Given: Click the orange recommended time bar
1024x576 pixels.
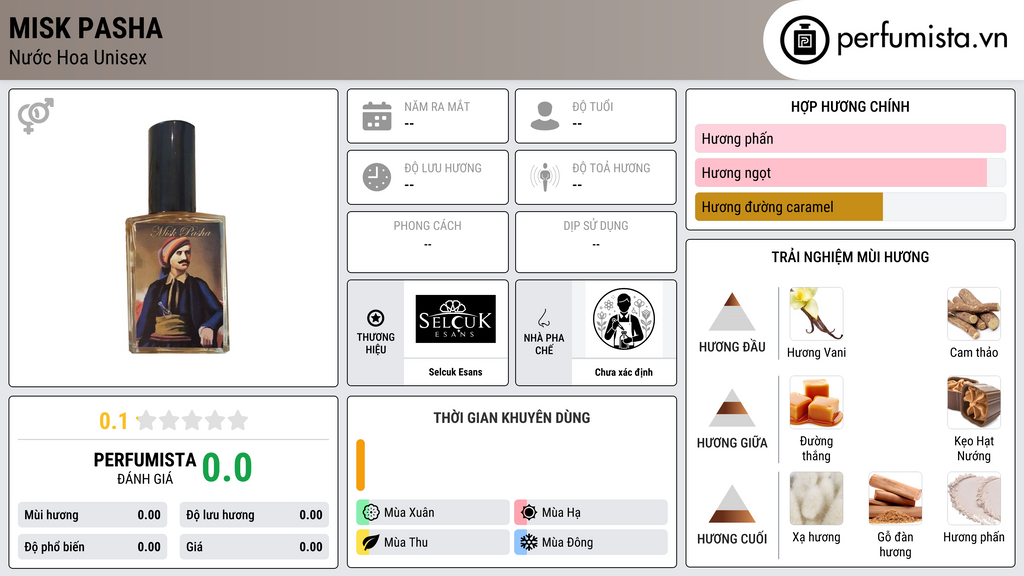Looking at the screenshot, I should click(x=360, y=465).
